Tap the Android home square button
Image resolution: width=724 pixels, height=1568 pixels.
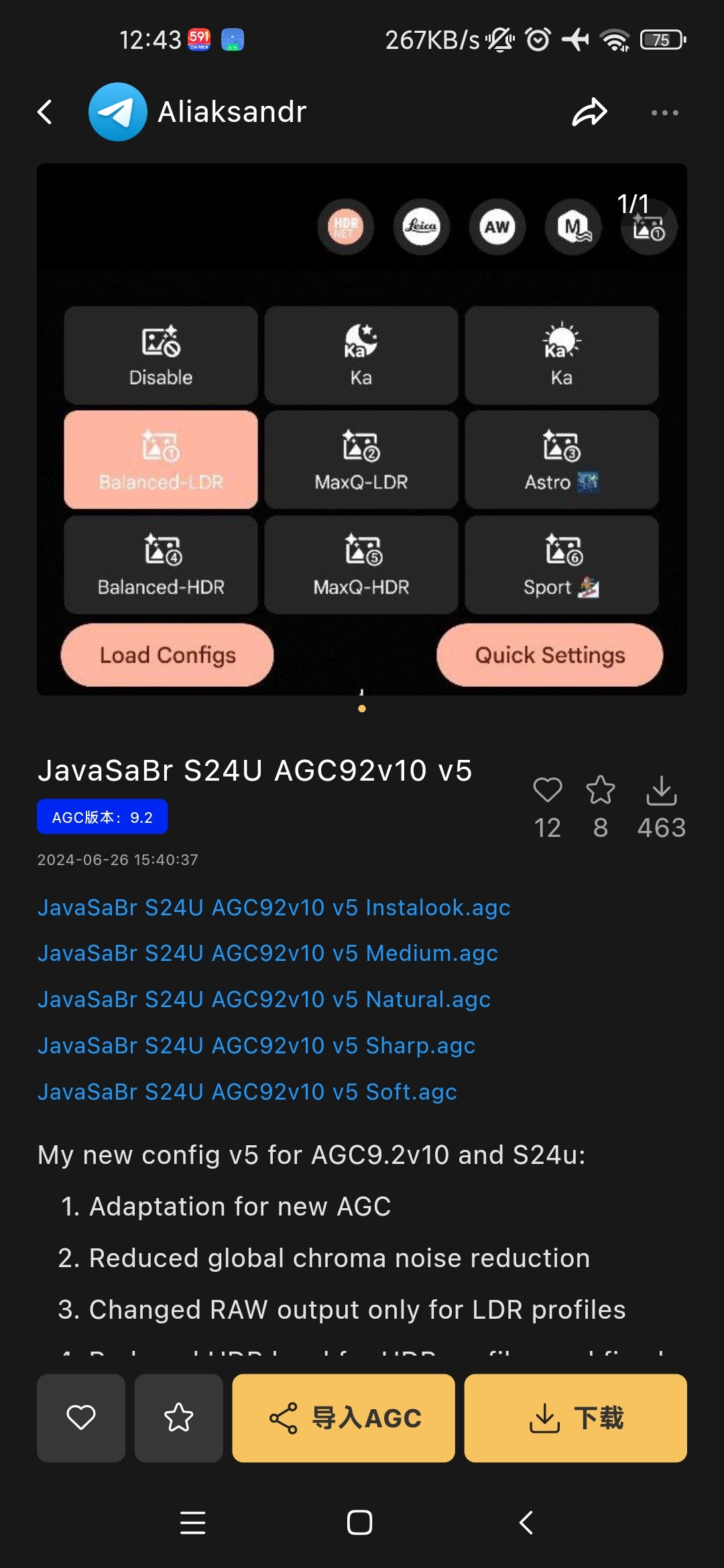(x=360, y=1523)
